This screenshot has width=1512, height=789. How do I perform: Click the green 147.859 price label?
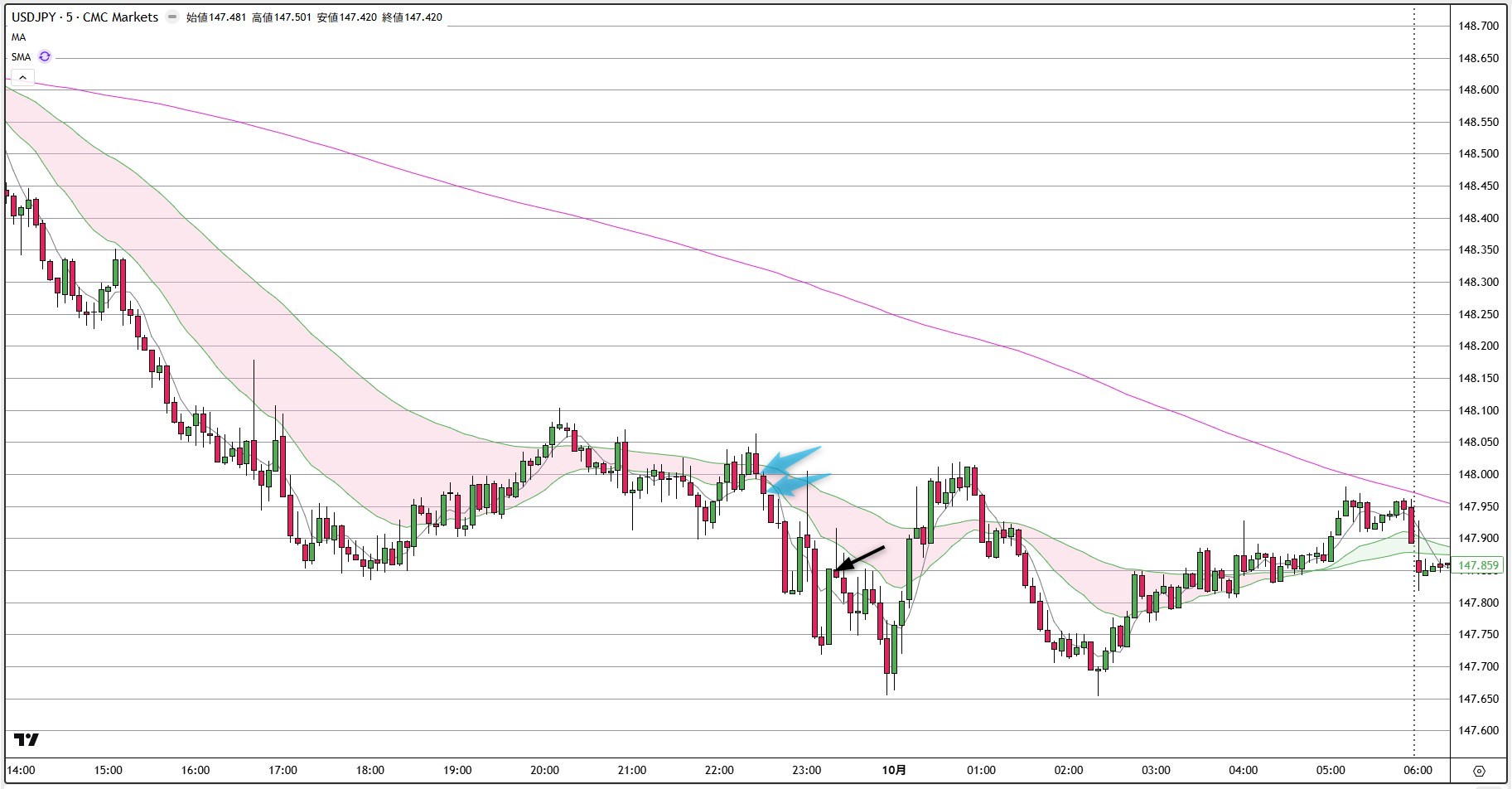coord(1478,565)
